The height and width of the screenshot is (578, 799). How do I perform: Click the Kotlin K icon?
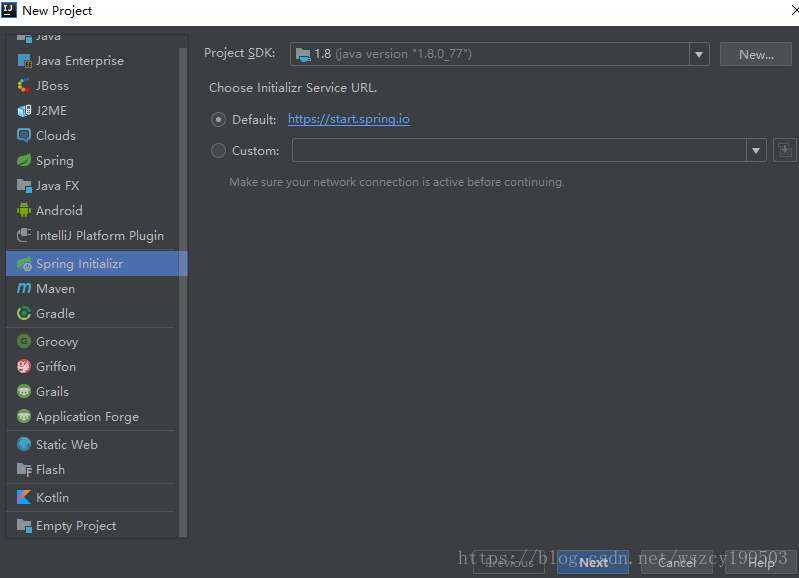(24, 497)
